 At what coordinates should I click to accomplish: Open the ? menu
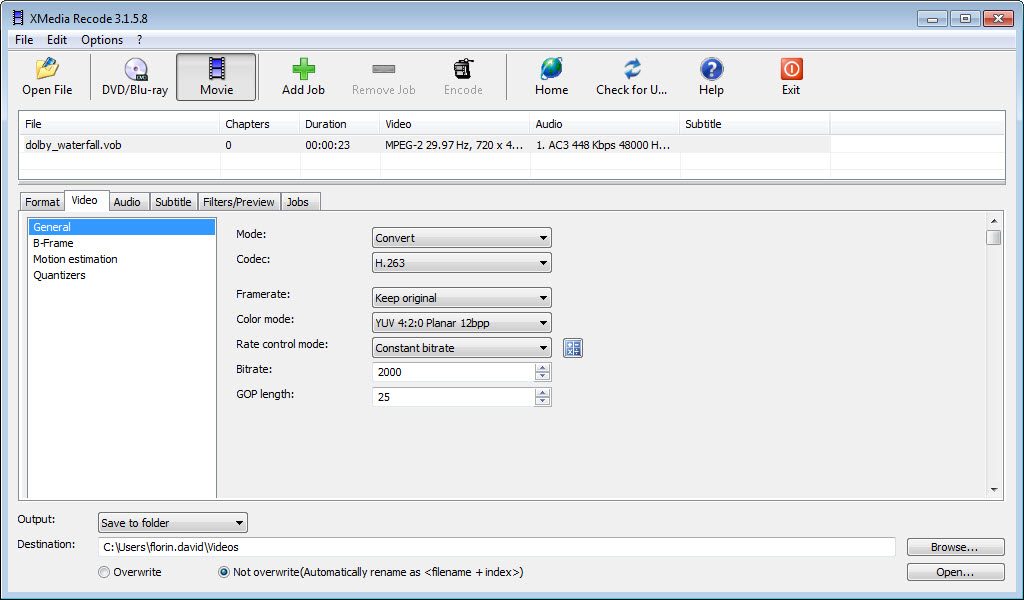139,40
